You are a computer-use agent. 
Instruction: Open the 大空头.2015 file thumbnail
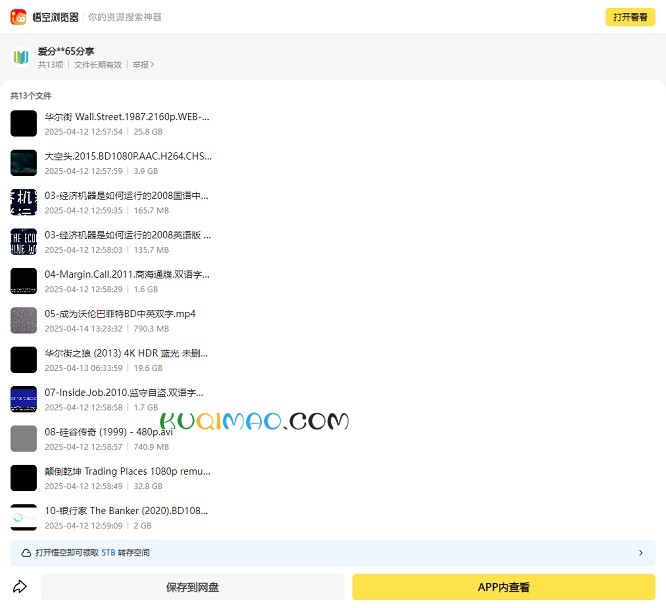(24, 163)
